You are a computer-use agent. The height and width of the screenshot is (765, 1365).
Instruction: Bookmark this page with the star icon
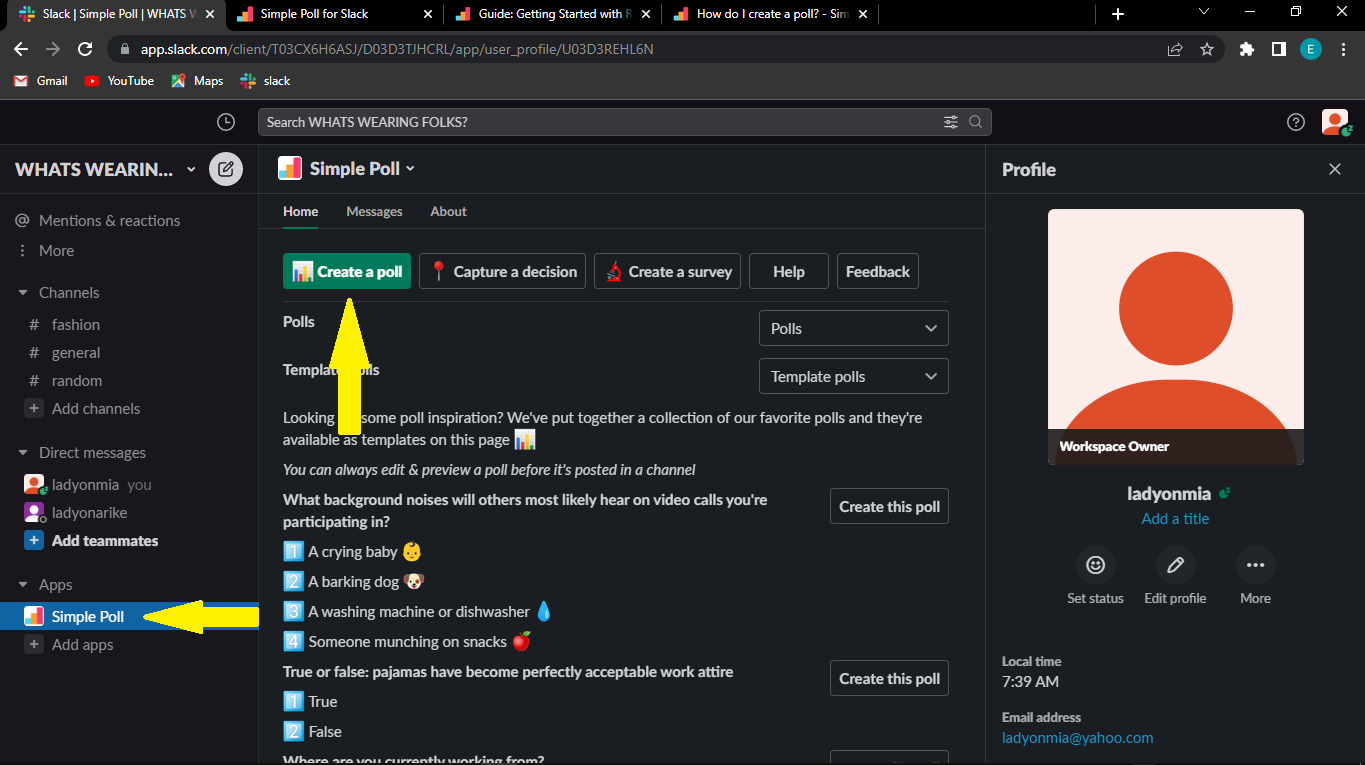[x=1207, y=49]
